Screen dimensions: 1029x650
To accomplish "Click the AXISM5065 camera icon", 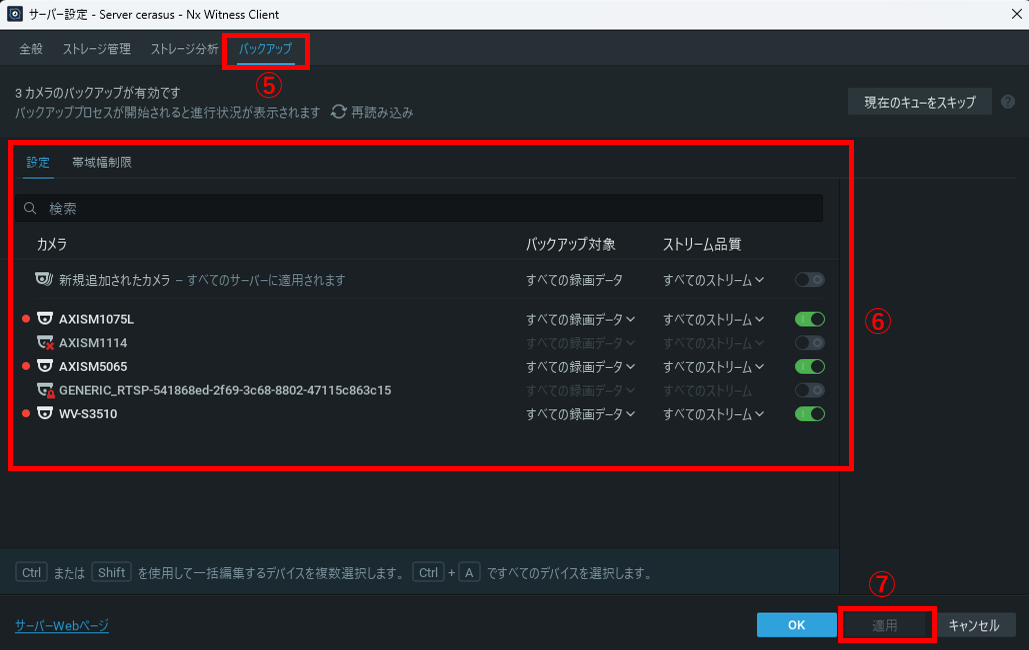I will (45, 366).
